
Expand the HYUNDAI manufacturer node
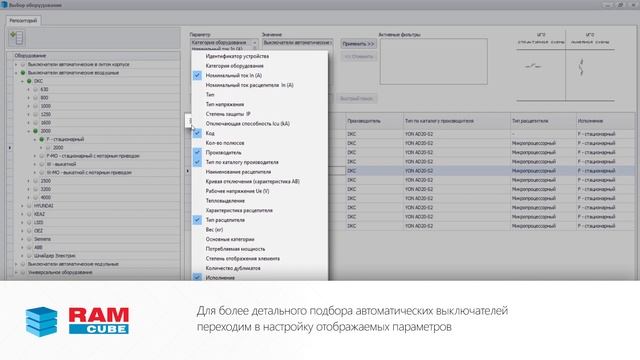tap(22, 206)
